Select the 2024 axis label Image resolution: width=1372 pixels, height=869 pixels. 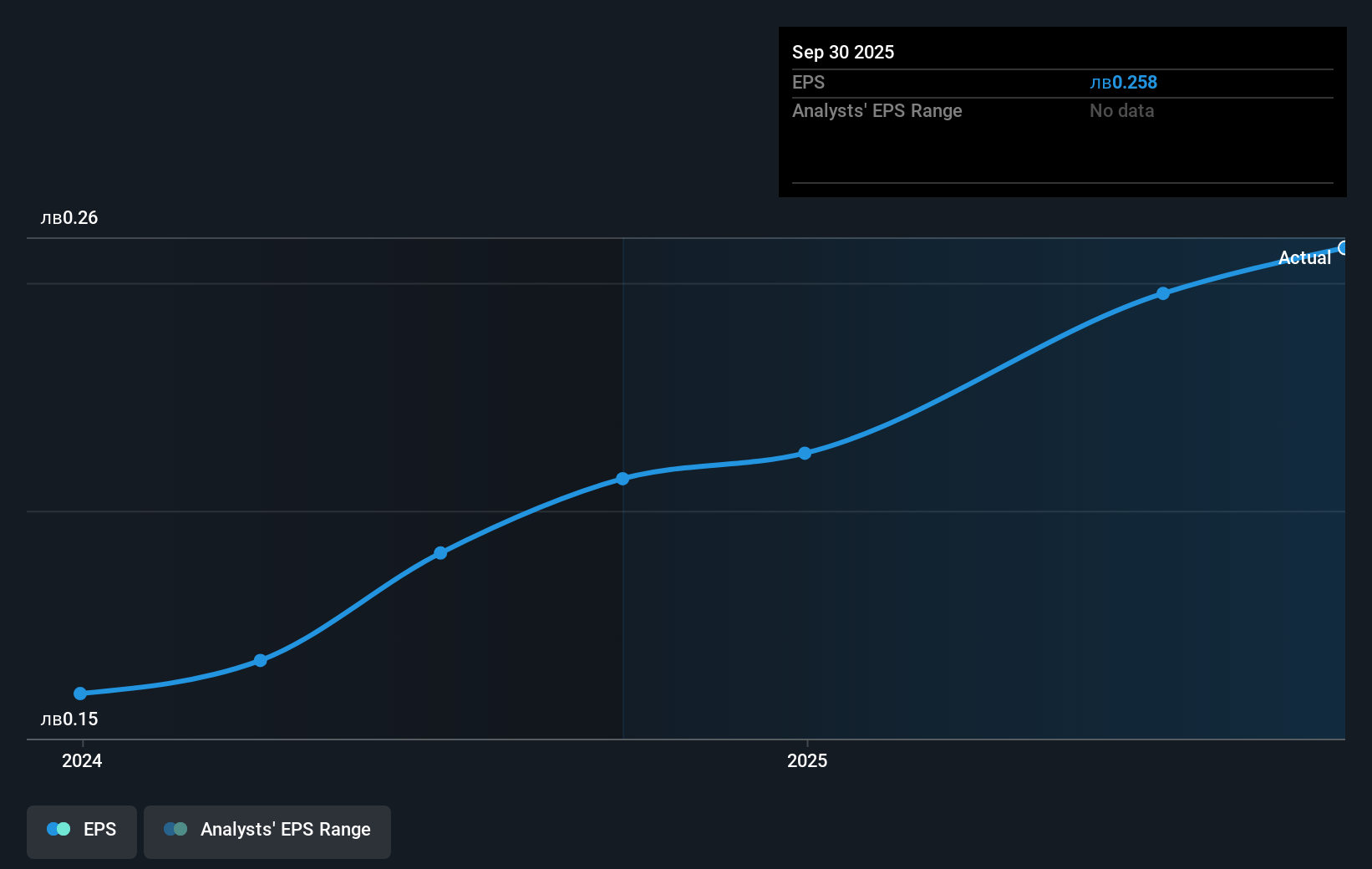[x=80, y=760]
